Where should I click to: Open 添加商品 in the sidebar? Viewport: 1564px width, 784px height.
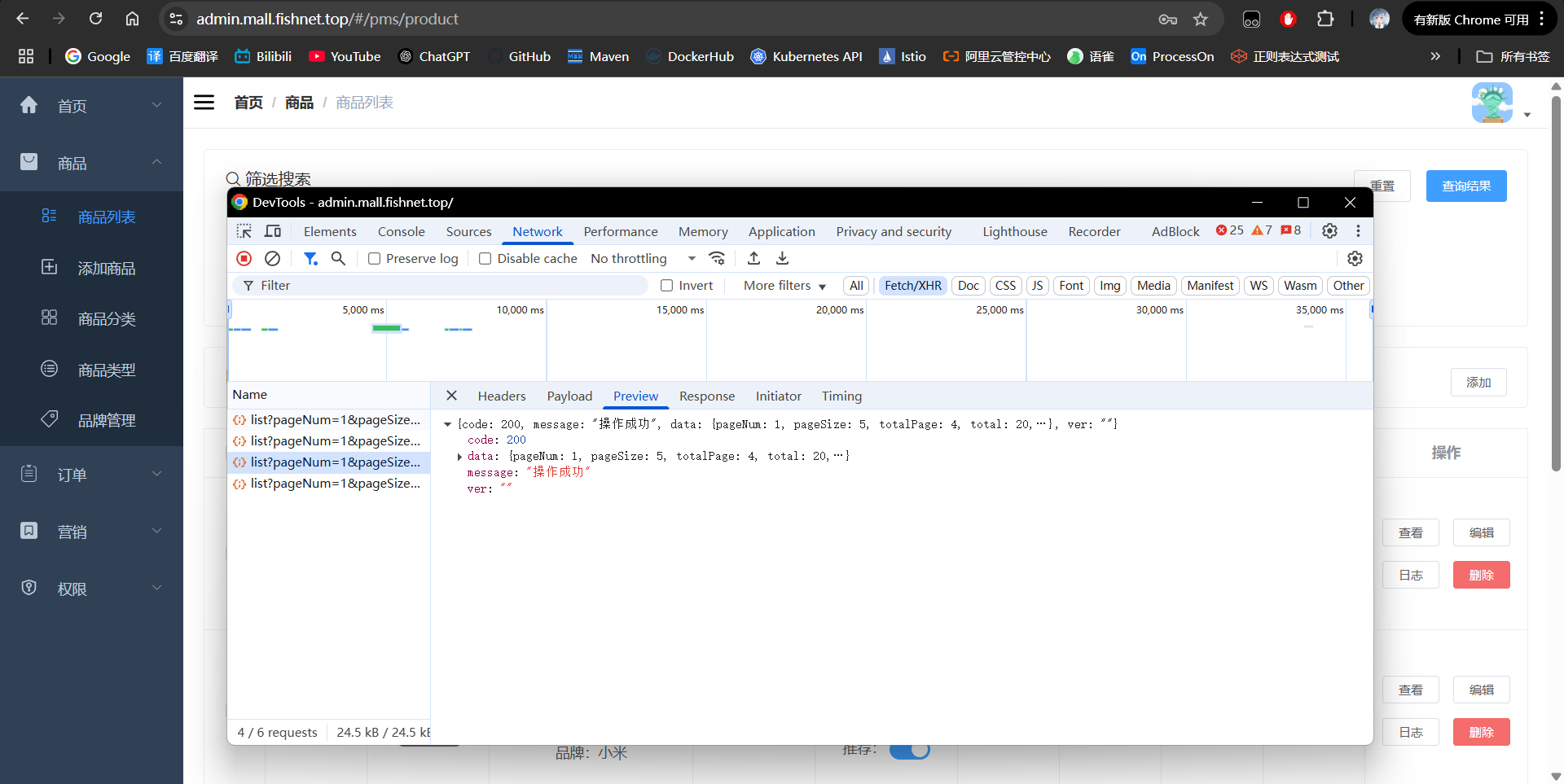click(x=91, y=268)
